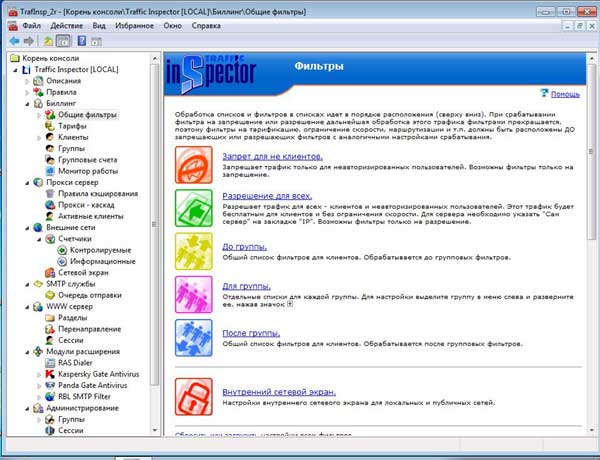The width and height of the screenshot is (600, 460).
Task: Select Разделы under WWW сервер
Action: (72, 318)
